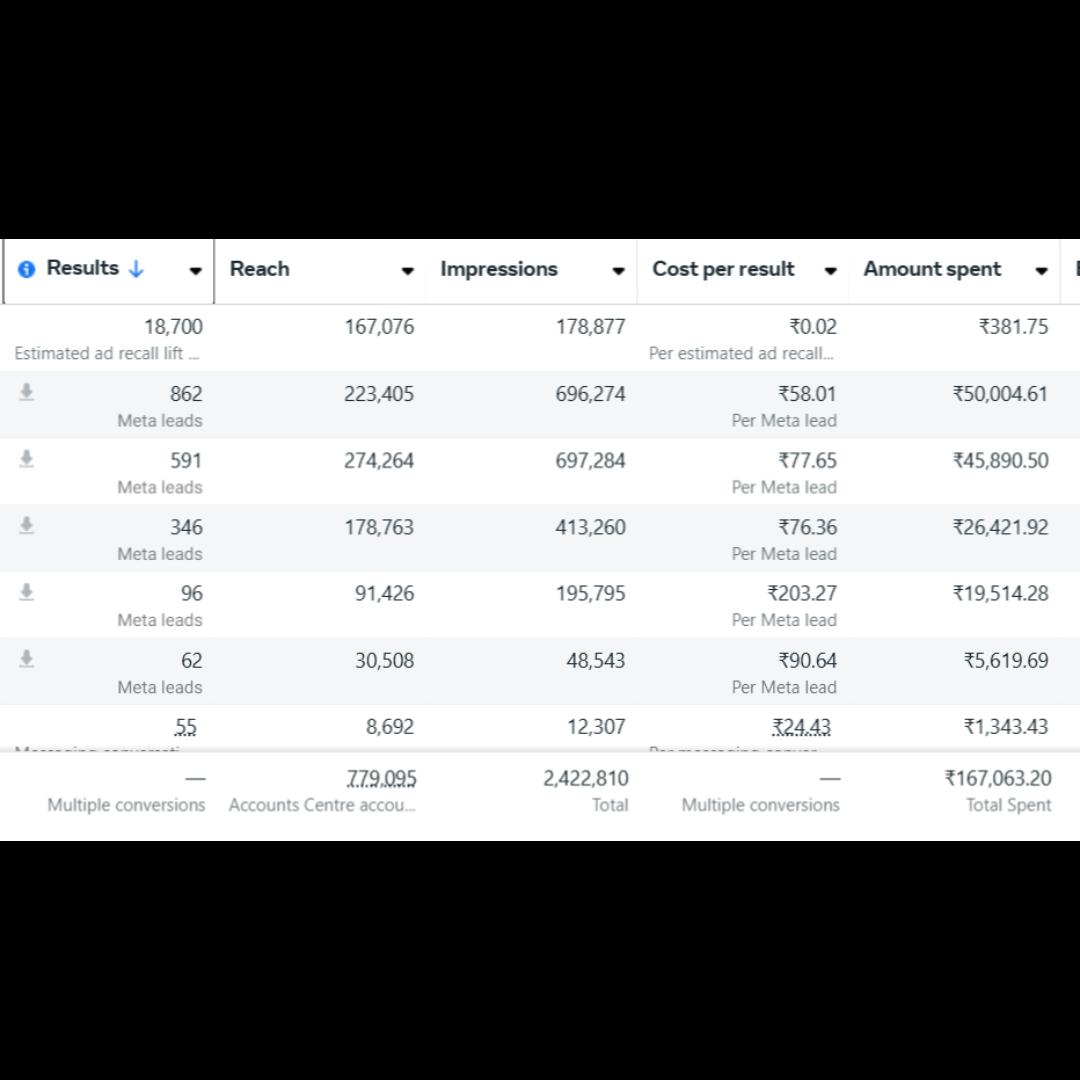Image resolution: width=1080 pixels, height=1080 pixels.
Task: Expand the Amount spent column dropdown
Action: tap(1041, 271)
